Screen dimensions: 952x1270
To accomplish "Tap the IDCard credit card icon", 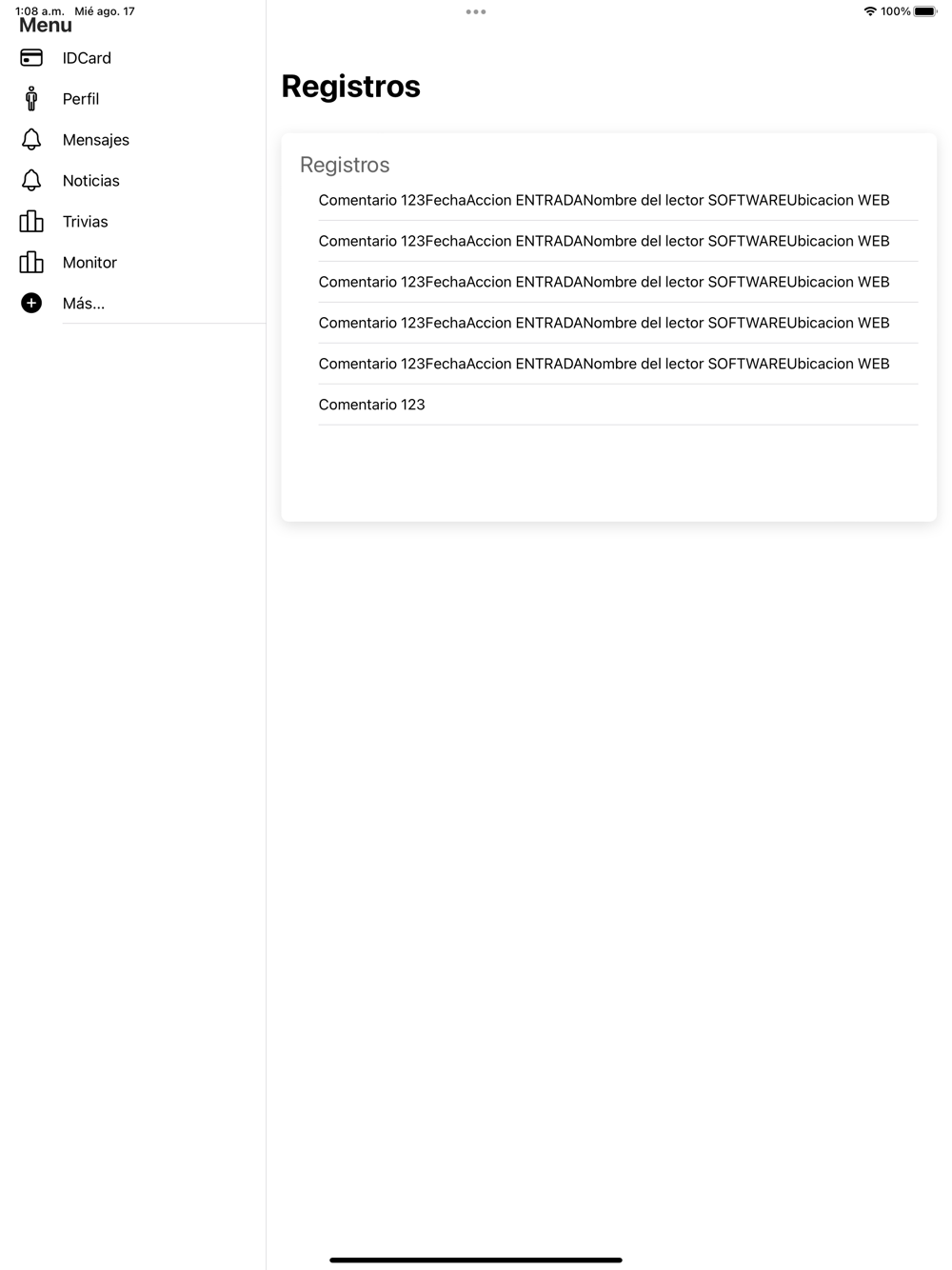I will coord(31,58).
